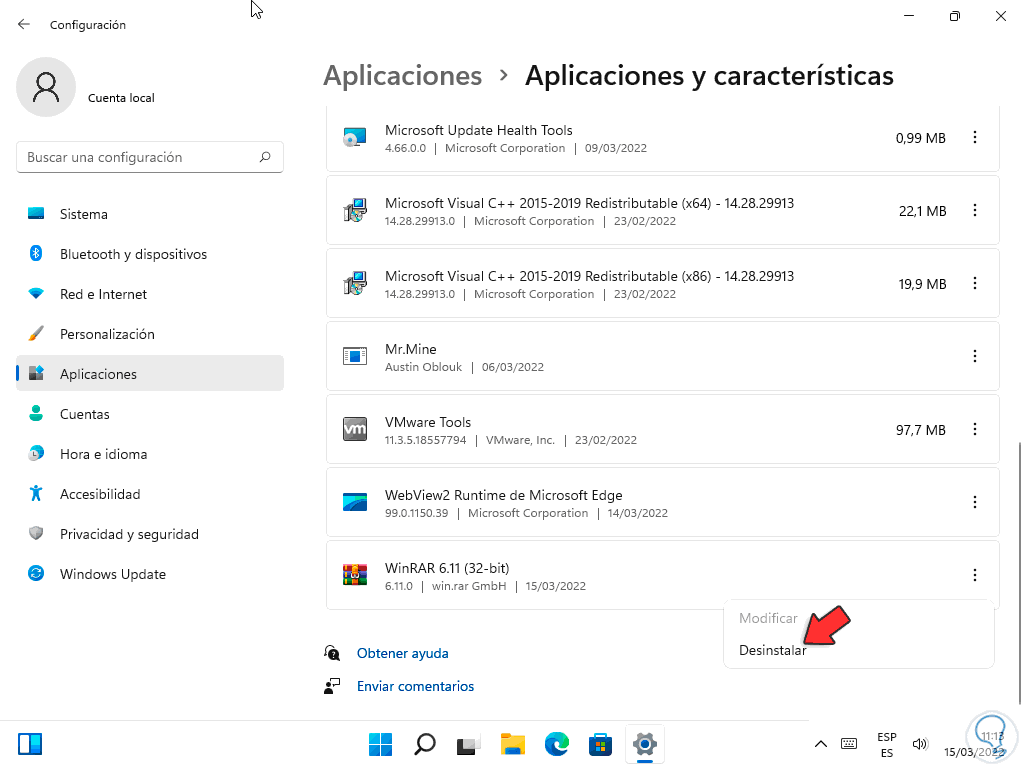Click the Windows Update sync icon
Image resolution: width=1024 pixels, height=768 pixels.
pos(36,573)
